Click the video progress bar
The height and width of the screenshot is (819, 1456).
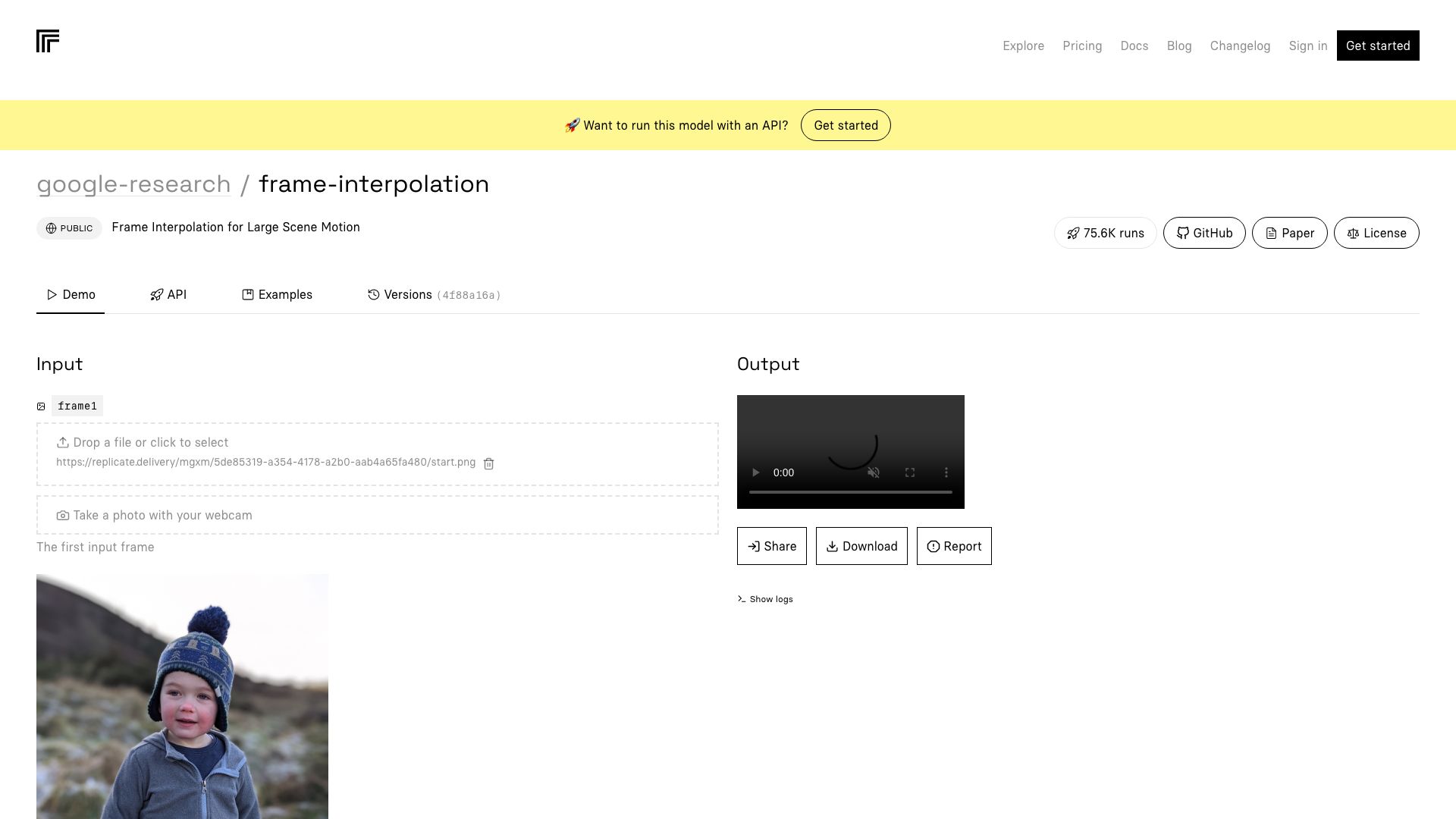[851, 492]
